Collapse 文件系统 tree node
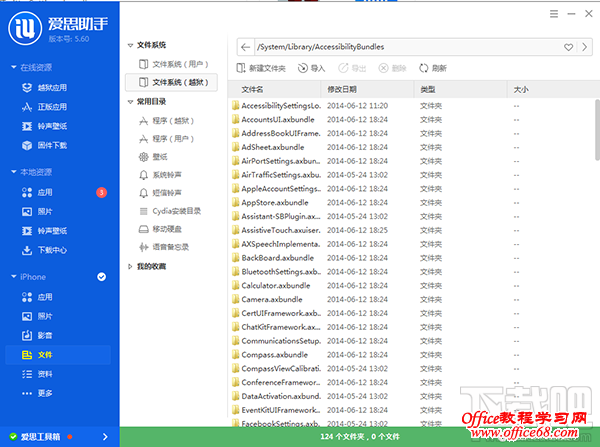The image size is (600, 447). click(130, 45)
